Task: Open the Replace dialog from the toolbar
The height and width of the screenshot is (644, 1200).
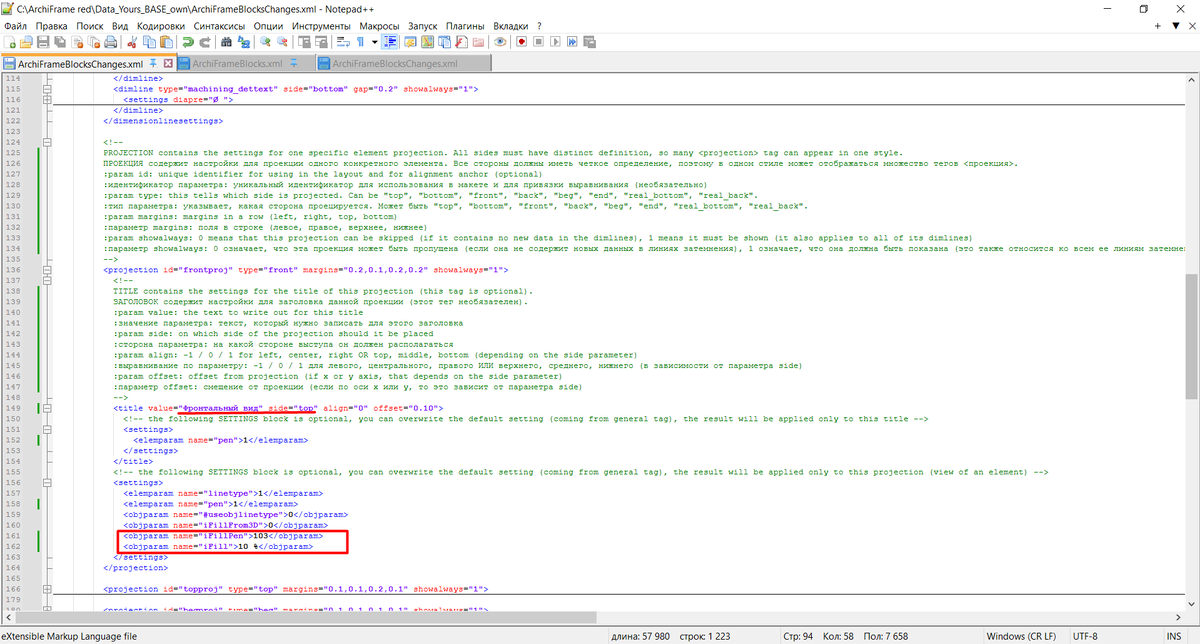Action: click(243, 42)
